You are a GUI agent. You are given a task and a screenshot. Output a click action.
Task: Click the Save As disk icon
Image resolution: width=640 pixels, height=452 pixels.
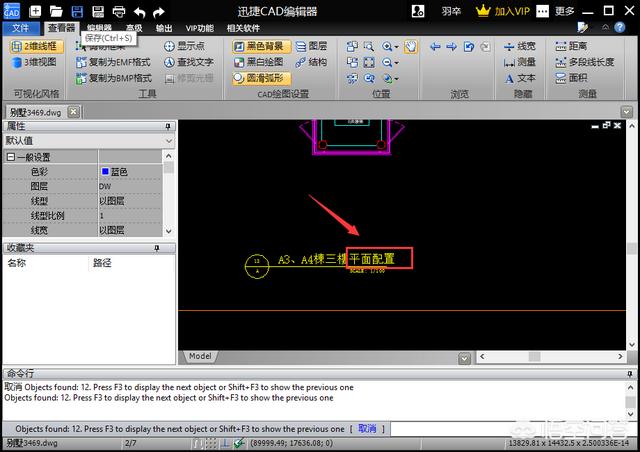click(98, 11)
